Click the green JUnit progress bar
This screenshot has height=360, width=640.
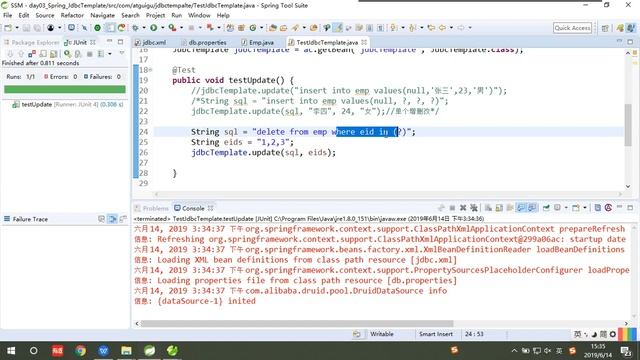(x=64, y=89)
